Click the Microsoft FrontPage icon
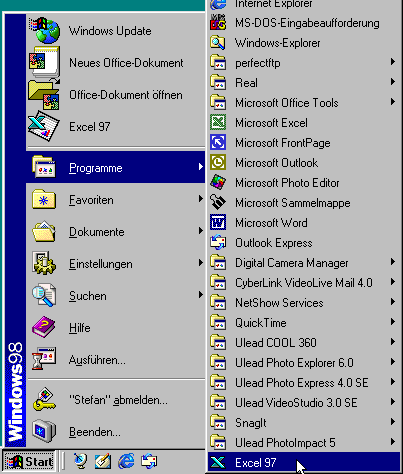This screenshot has height=474, width=403. point(218,142)
